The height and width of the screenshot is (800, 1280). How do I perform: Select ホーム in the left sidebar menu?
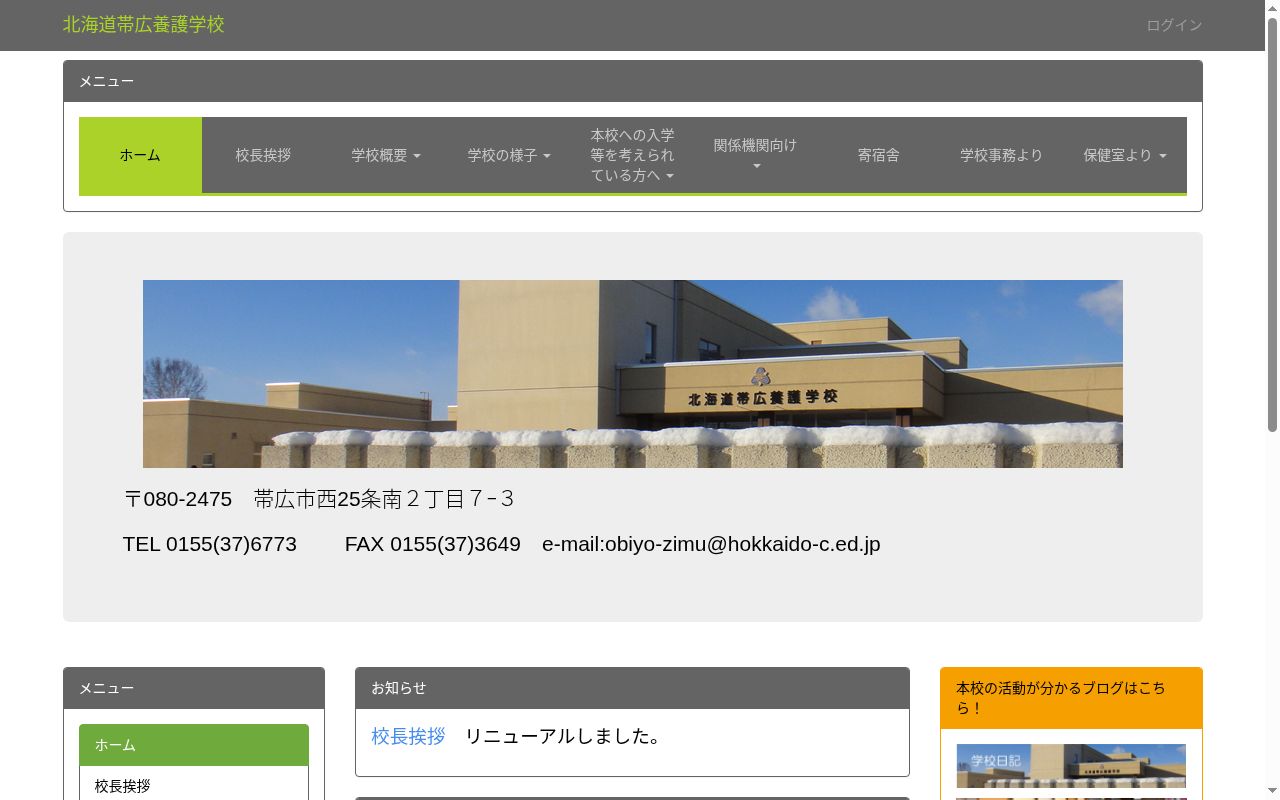194,745
